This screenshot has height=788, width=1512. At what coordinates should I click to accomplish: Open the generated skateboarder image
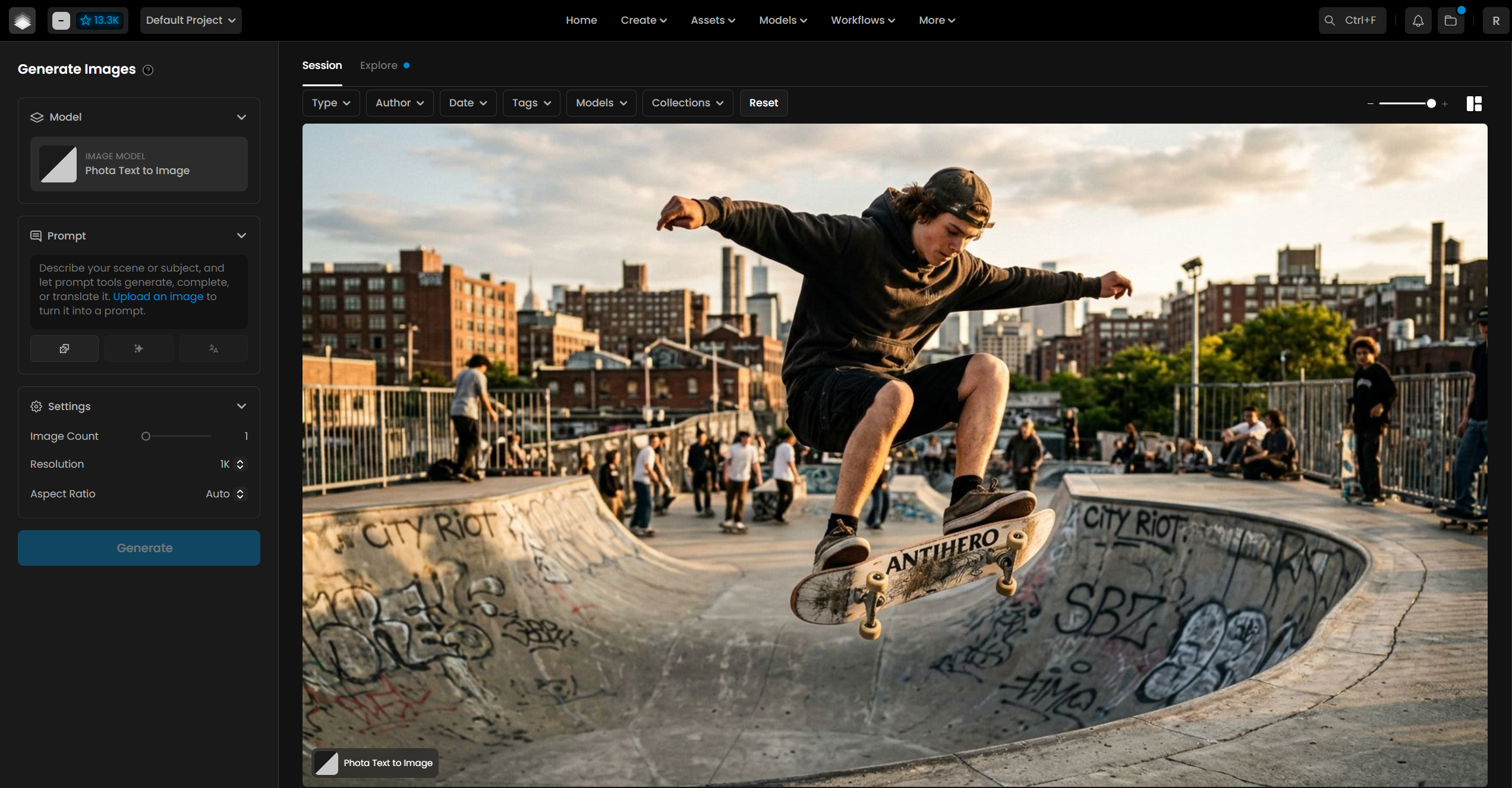click(x=894, y=455)
